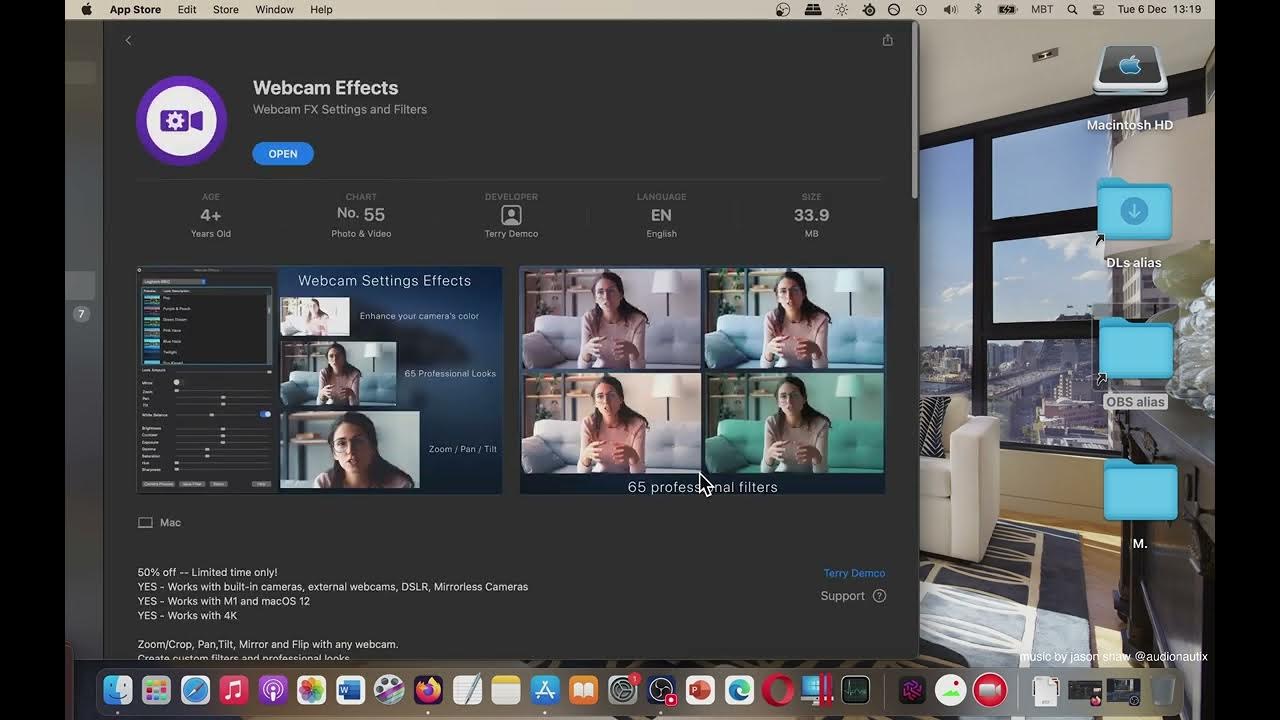
Task: Click the 'YES - Works with 4K' line
Action: pos(187,616)
